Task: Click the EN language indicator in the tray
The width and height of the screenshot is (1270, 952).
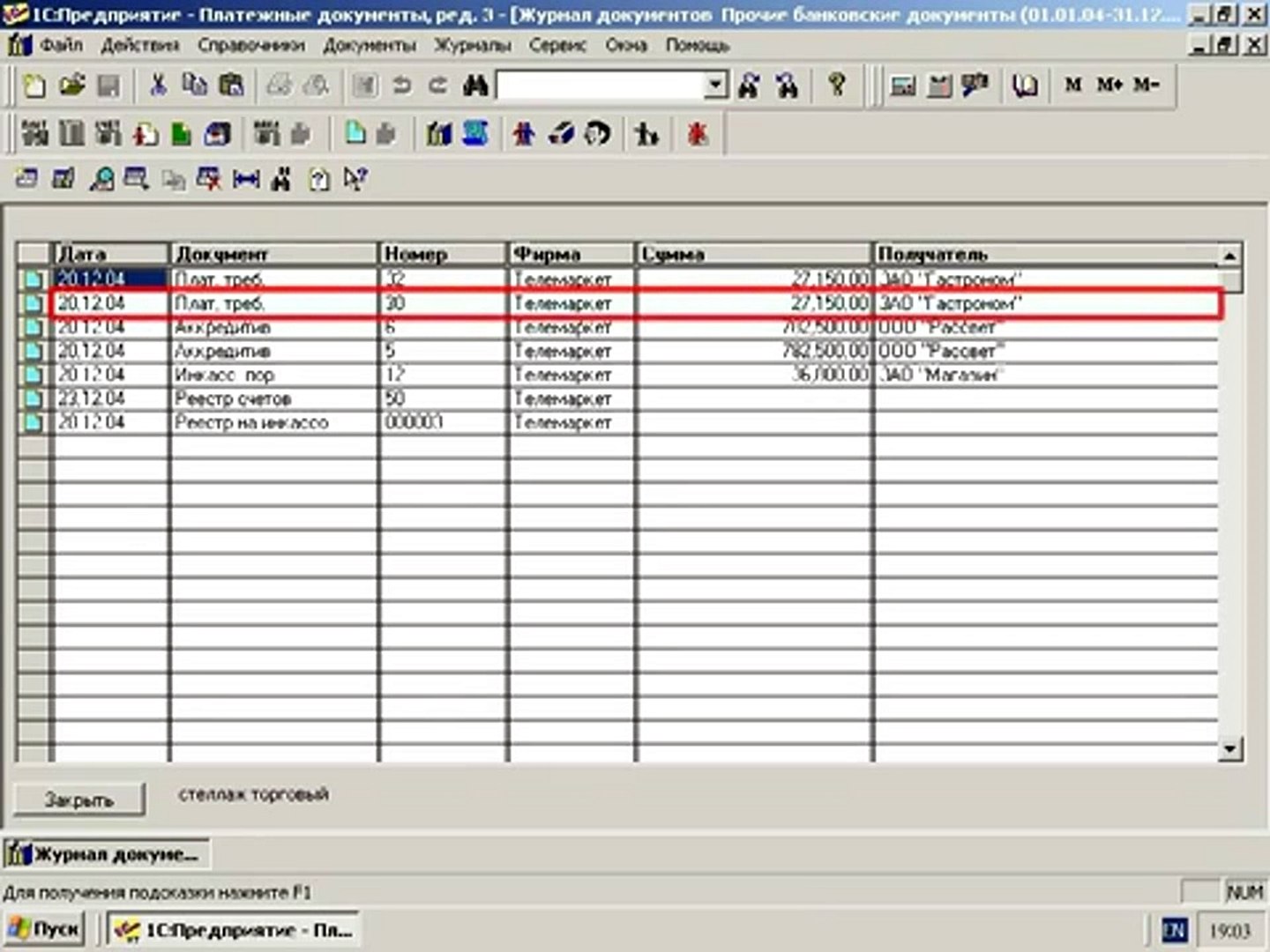Action: [x=1174, y=930]
